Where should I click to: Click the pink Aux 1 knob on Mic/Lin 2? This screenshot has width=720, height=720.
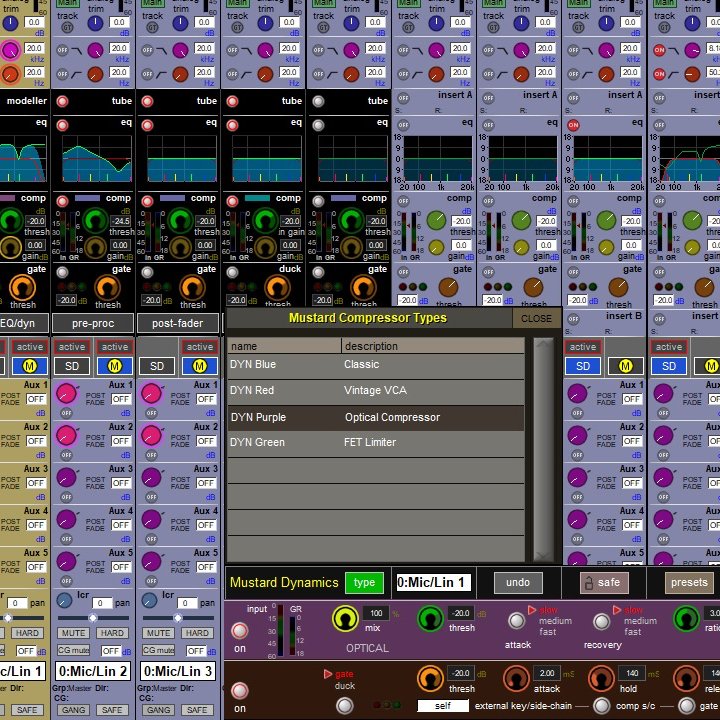point(66,394)
